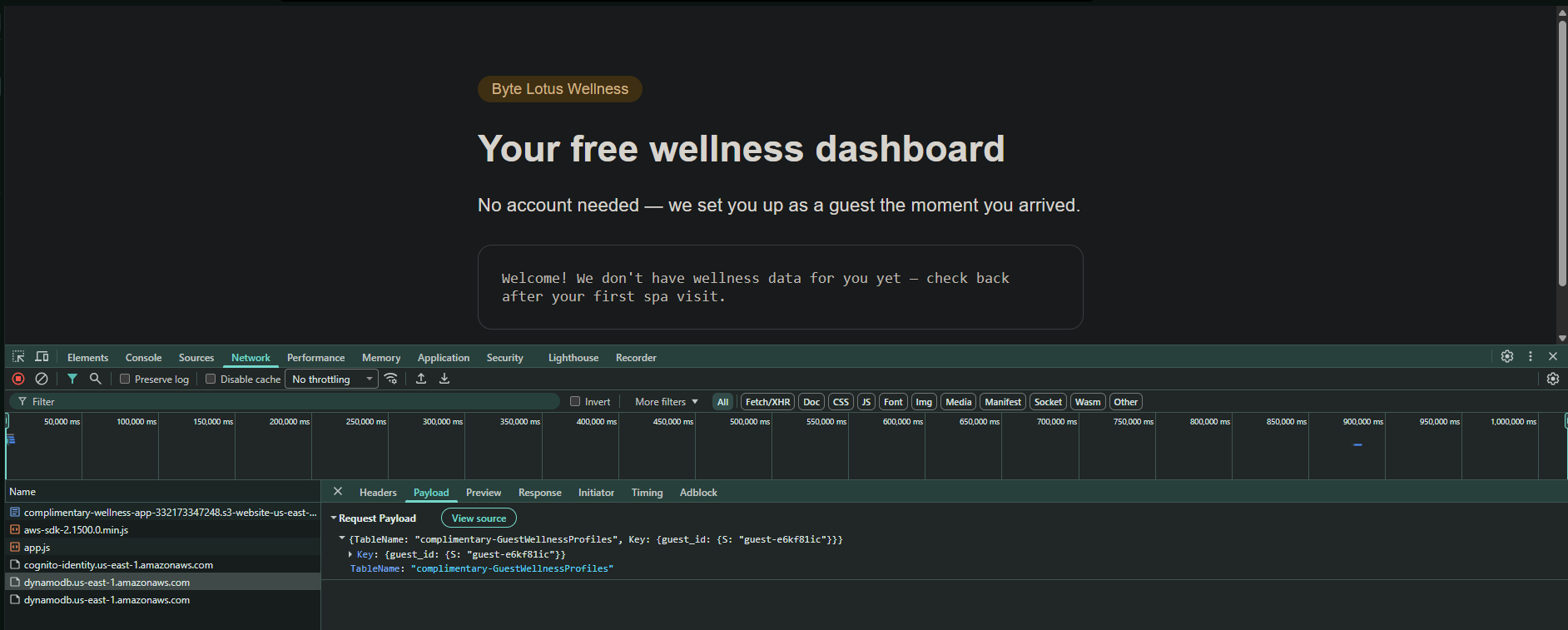This screenshot has height=630, width=1568.
Task: Open the Headers tab
Action: (378, 493)
